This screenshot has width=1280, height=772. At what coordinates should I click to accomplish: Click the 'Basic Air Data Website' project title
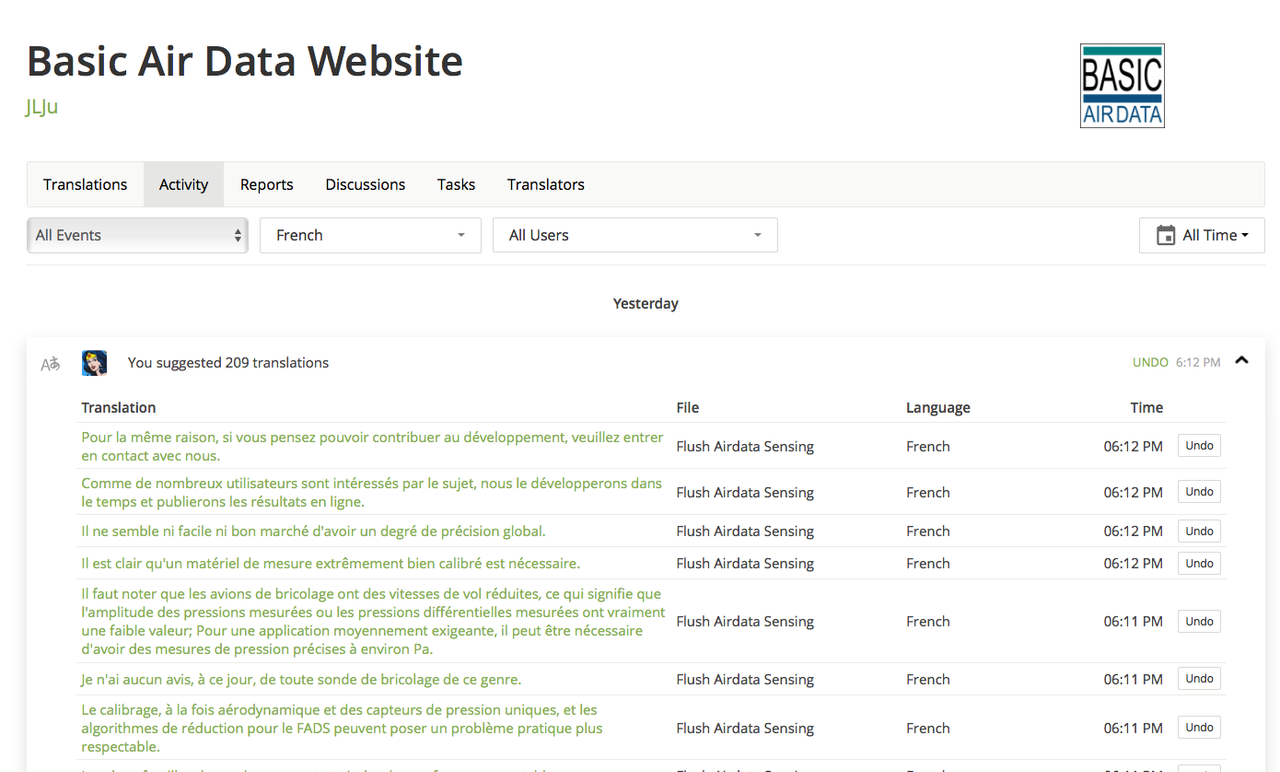click(245, 61)
